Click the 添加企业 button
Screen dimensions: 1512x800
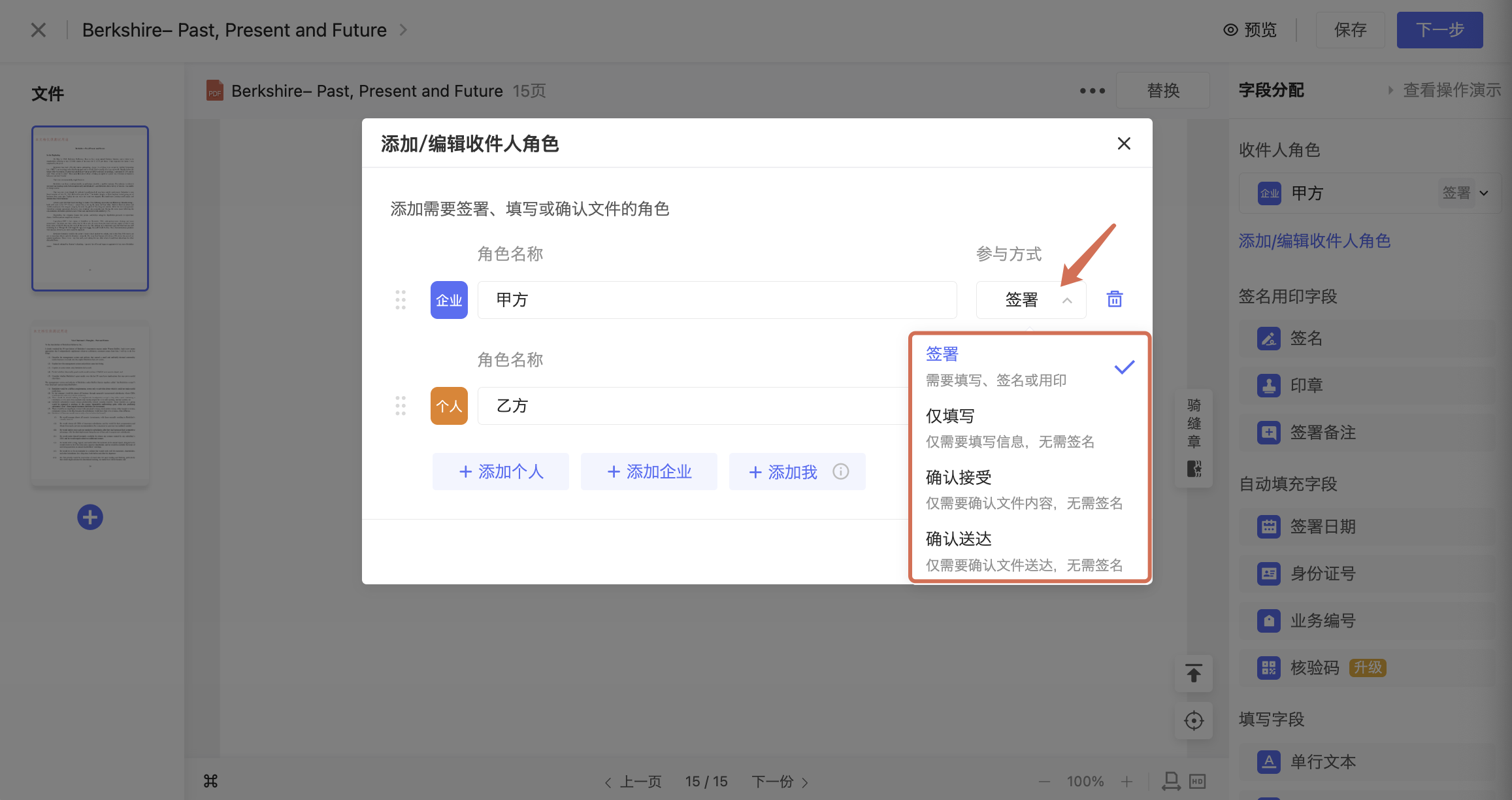[649, 471]
